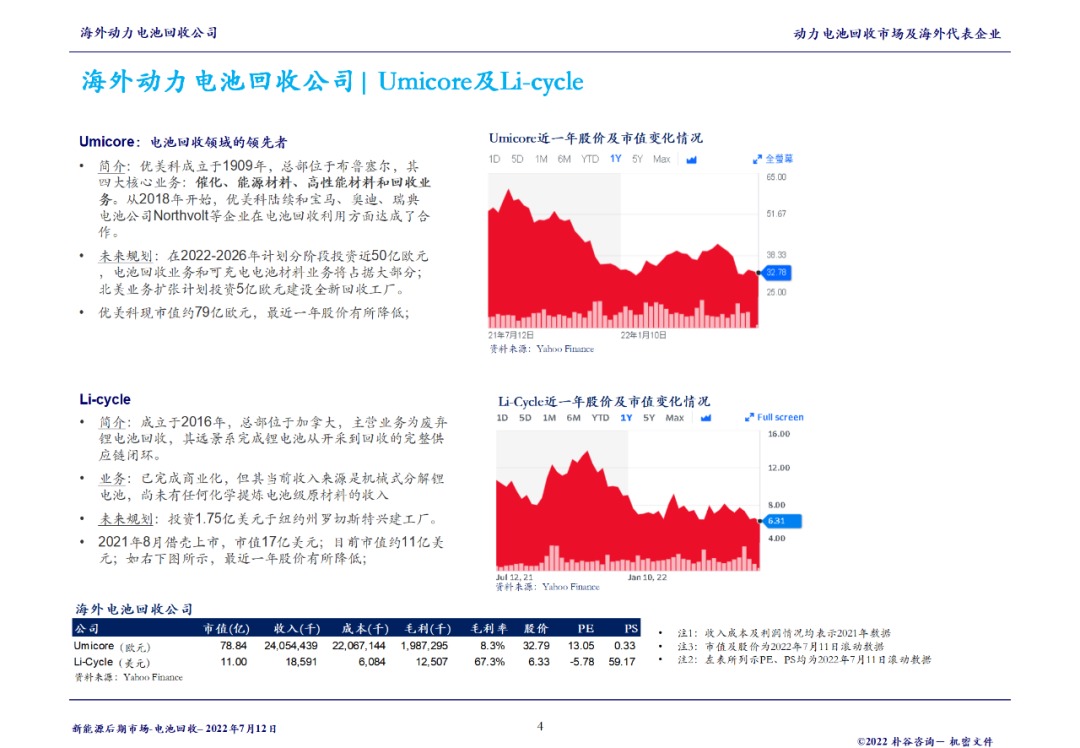Click '海外电池回收公司' table title
The width and height of the screenshot is (1080, 748).
(134, 609)
